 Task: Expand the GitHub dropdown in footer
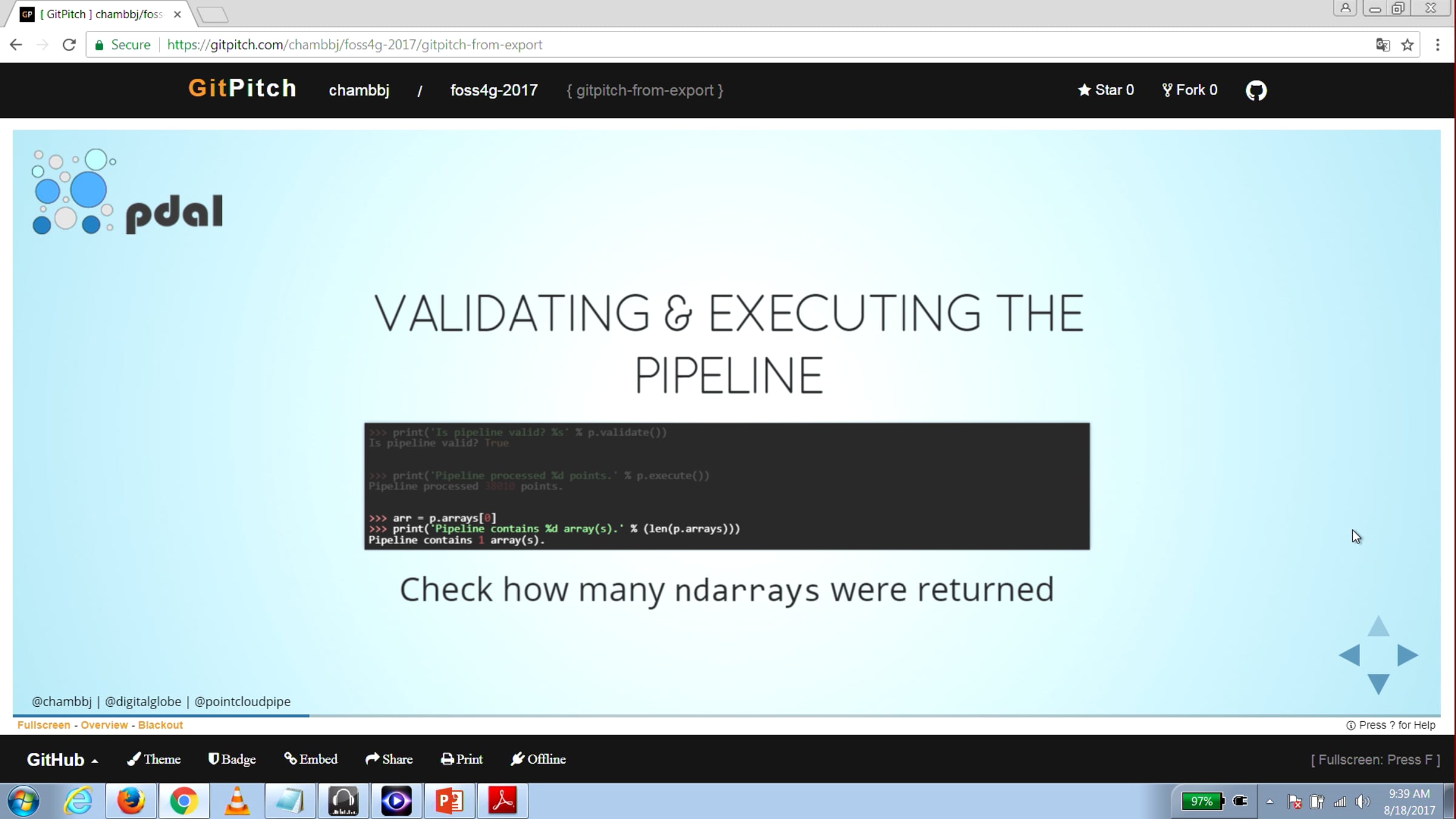62,760
